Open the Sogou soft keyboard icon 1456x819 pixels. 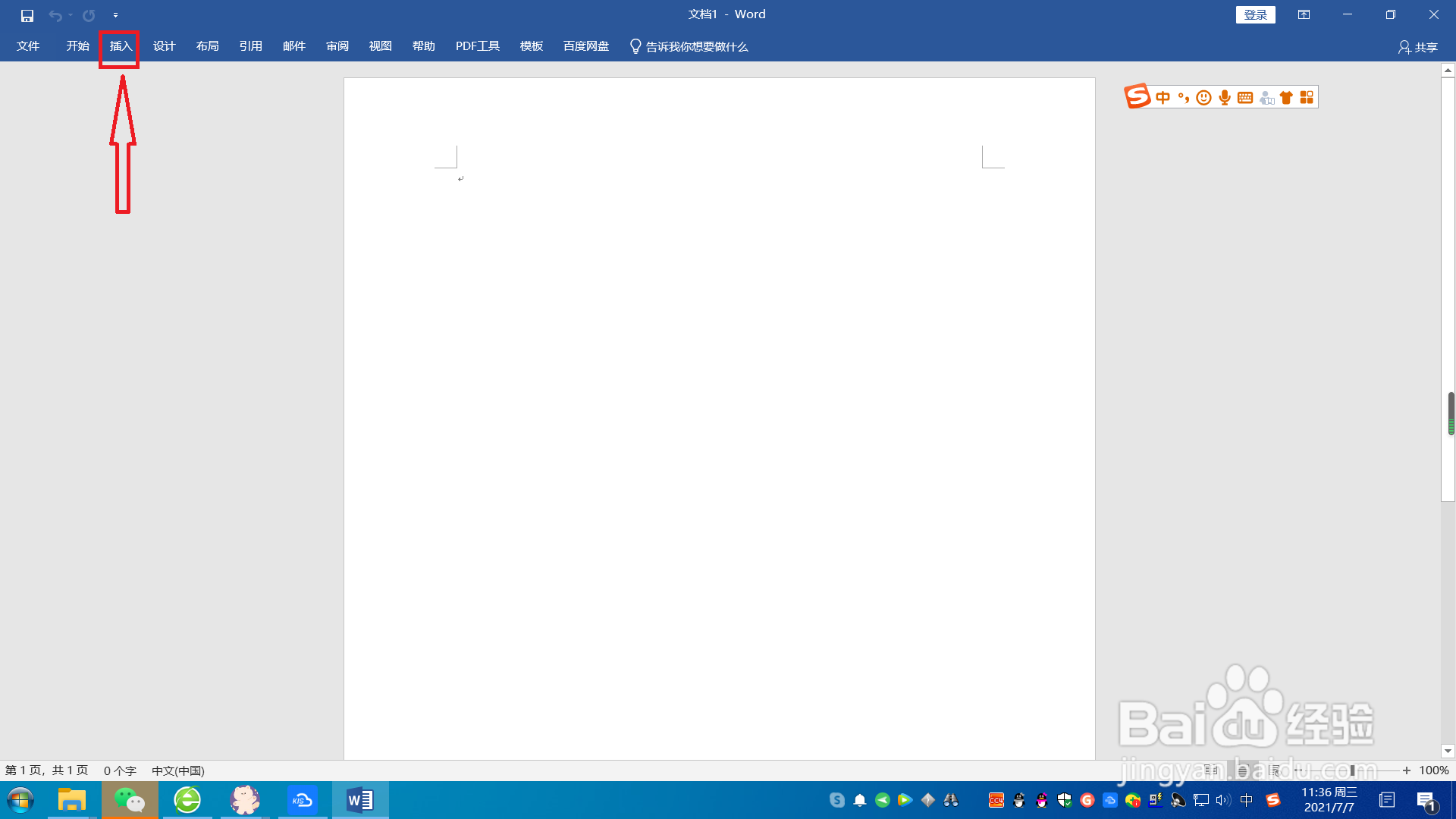(1244, 97)
